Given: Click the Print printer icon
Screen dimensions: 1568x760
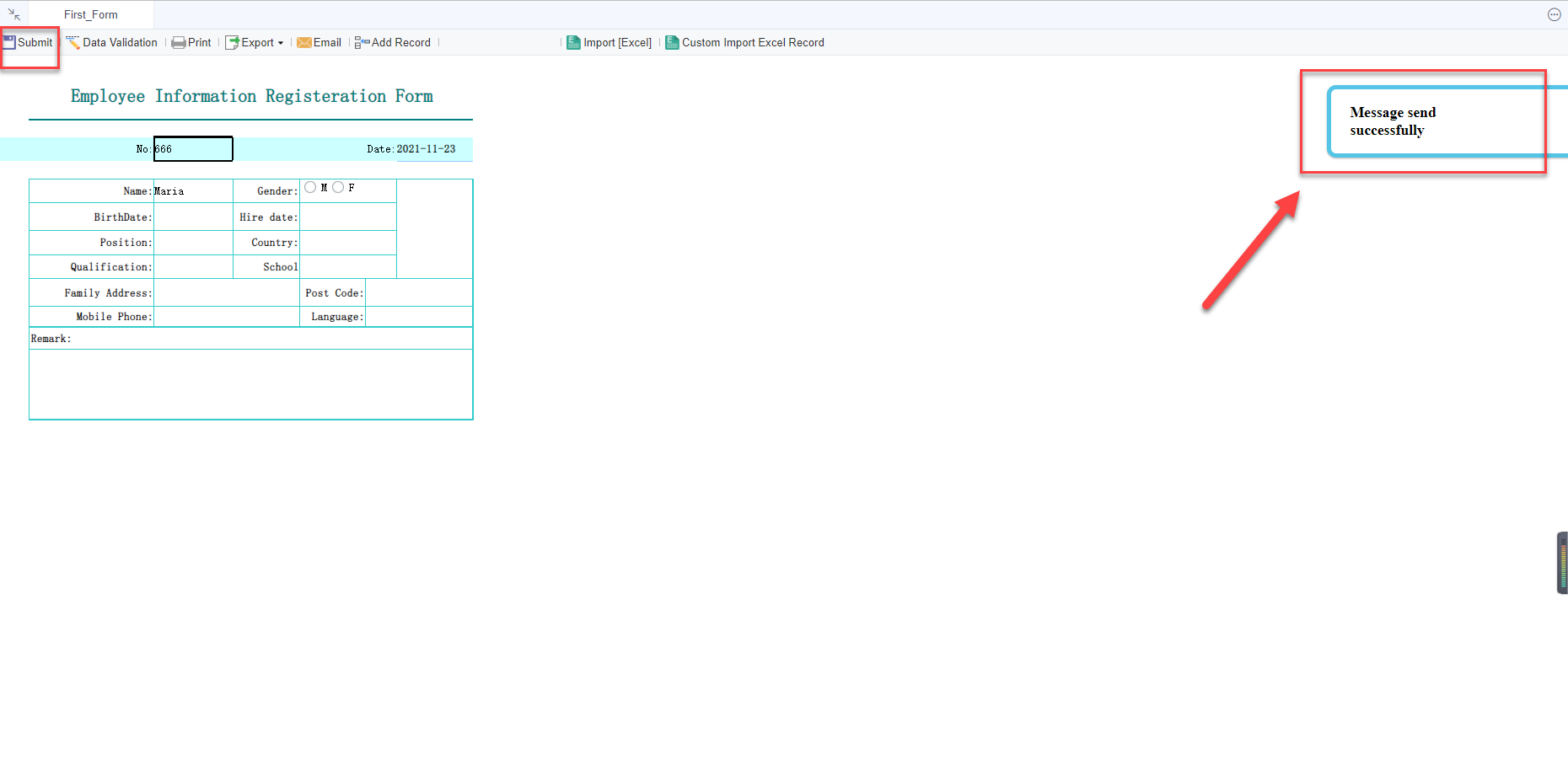Looking at the screenshot, I should point(179,43).
